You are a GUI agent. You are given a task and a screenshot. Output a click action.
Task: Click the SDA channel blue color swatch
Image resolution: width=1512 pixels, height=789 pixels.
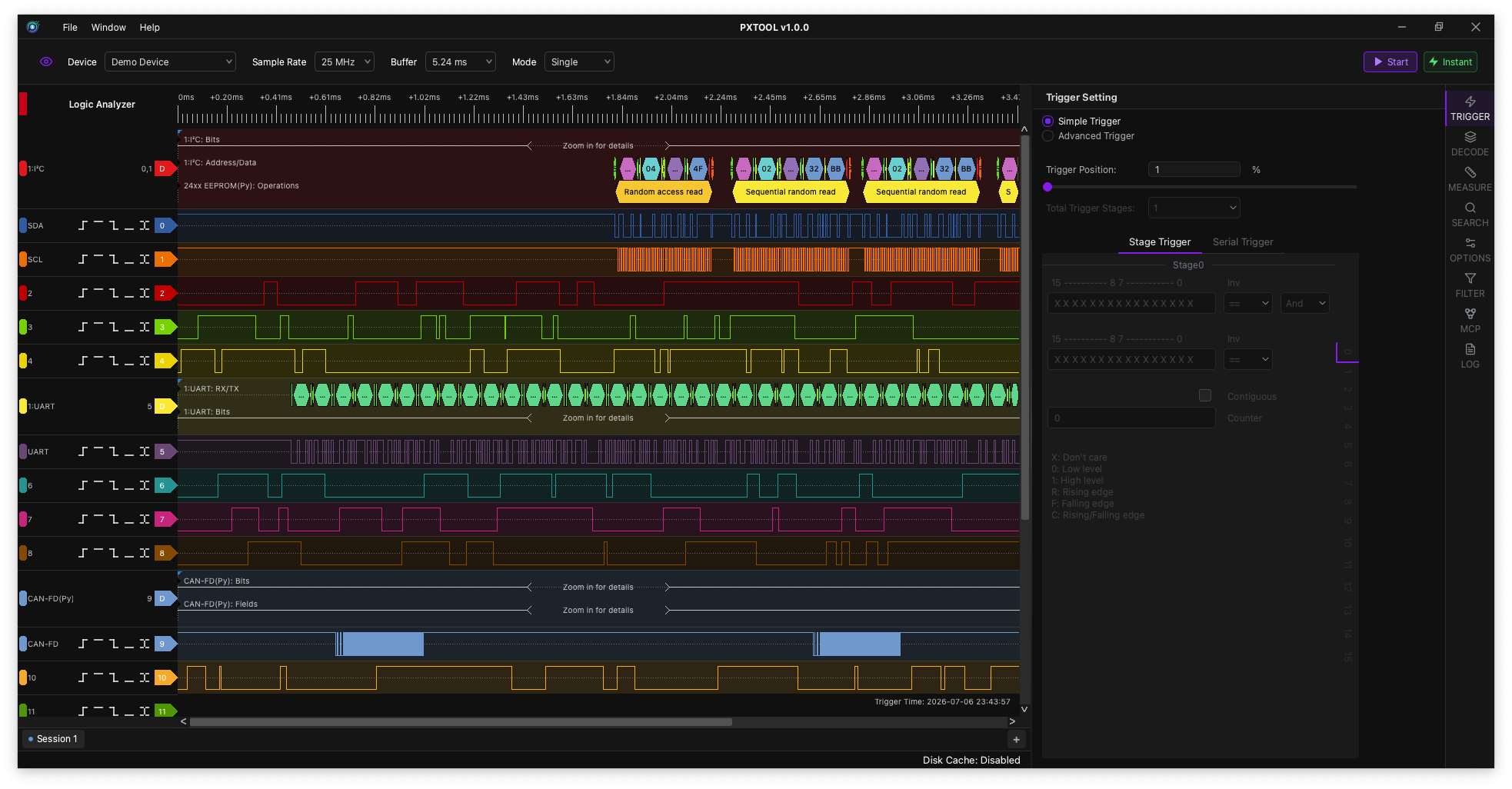[23, 225]
